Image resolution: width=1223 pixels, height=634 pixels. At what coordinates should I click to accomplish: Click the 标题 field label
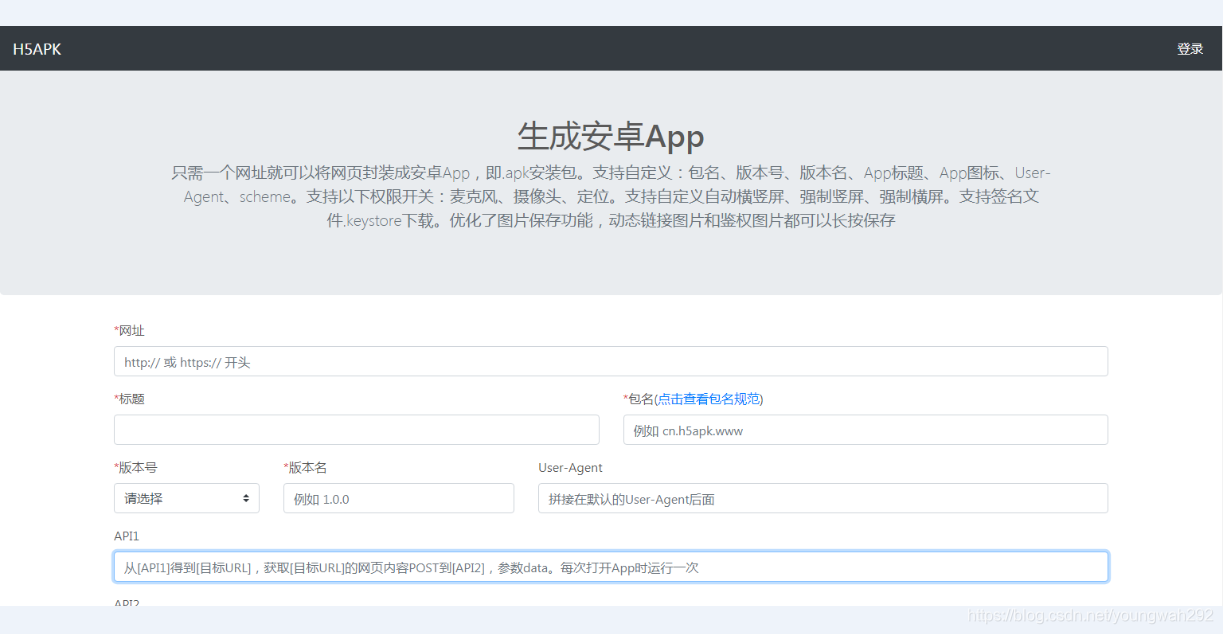tap(130, 399)
